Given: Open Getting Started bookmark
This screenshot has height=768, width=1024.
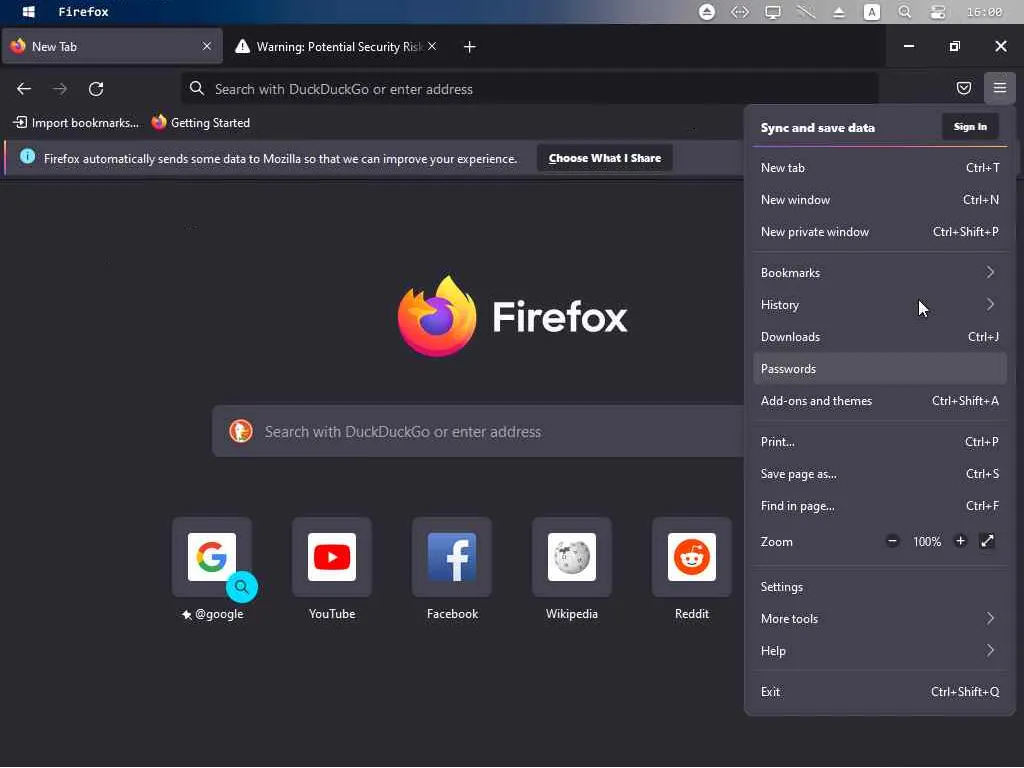Looking at the screenshot, I should point(200,123).
